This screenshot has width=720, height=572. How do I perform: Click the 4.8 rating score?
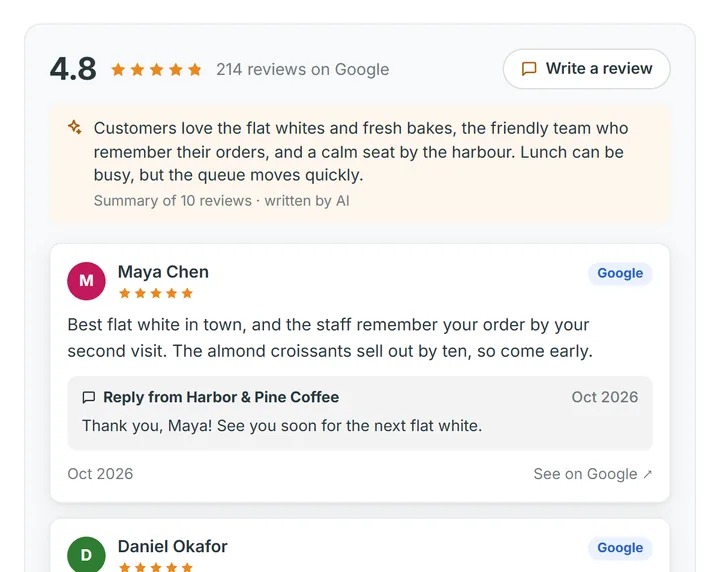[73, 69]
